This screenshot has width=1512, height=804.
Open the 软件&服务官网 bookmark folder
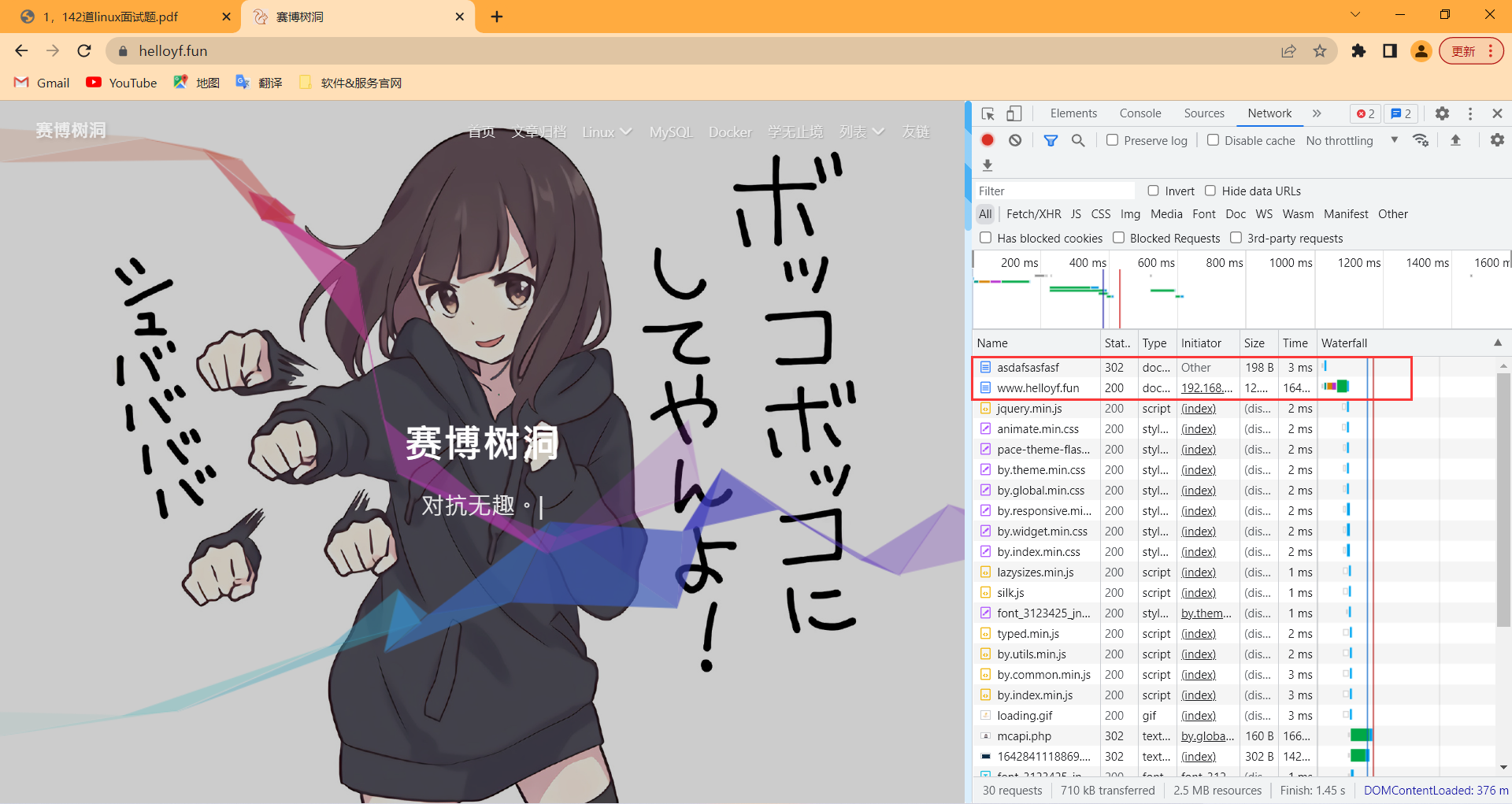350,83
